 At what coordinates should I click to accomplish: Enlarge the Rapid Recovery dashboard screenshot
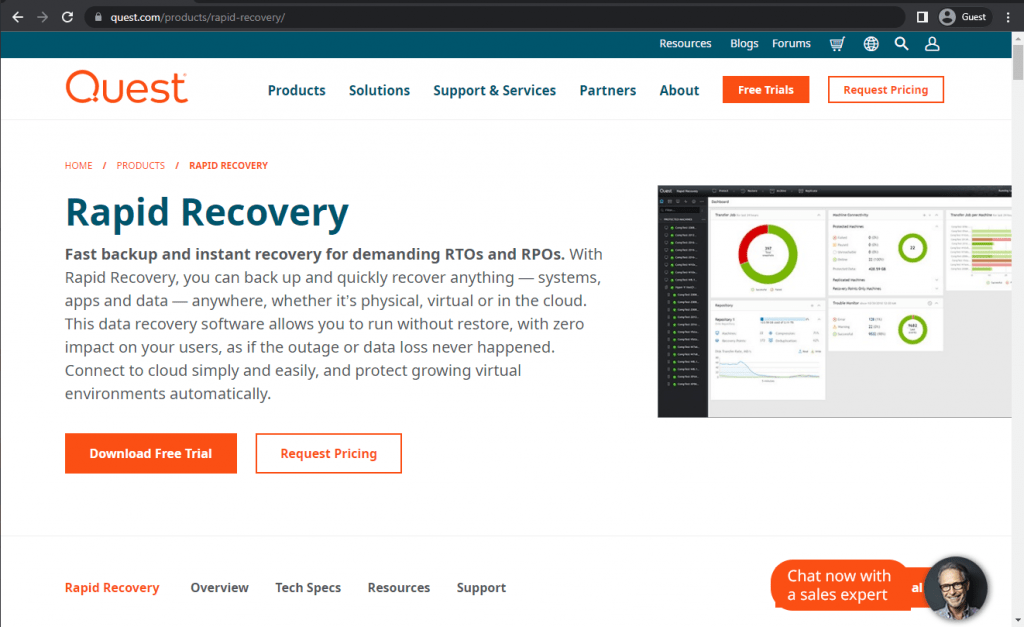coord(834,301)
